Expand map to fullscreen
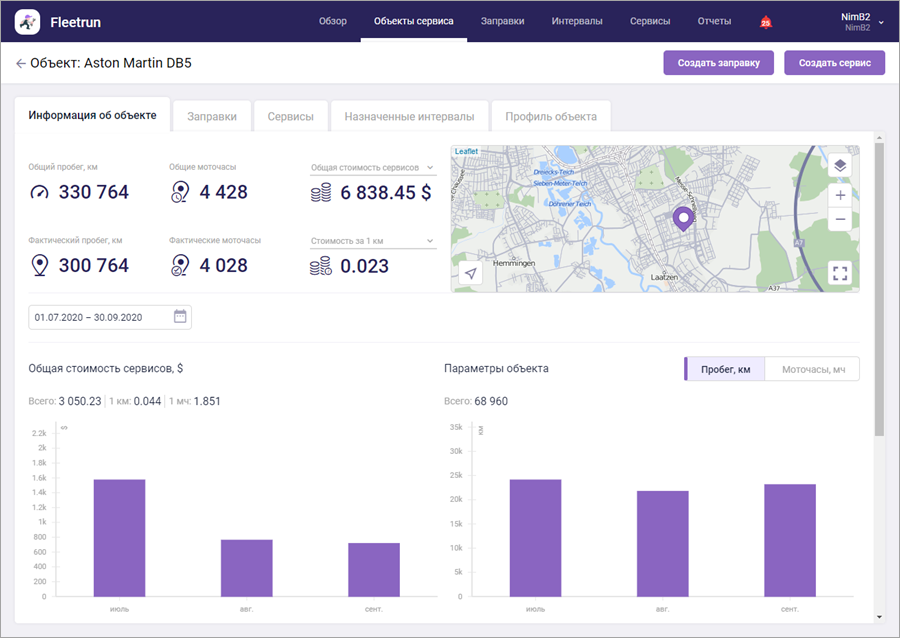 pos(839,273)
